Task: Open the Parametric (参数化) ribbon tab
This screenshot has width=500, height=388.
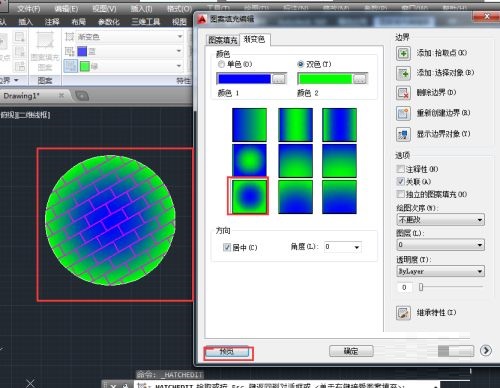Action: (109, 22)
